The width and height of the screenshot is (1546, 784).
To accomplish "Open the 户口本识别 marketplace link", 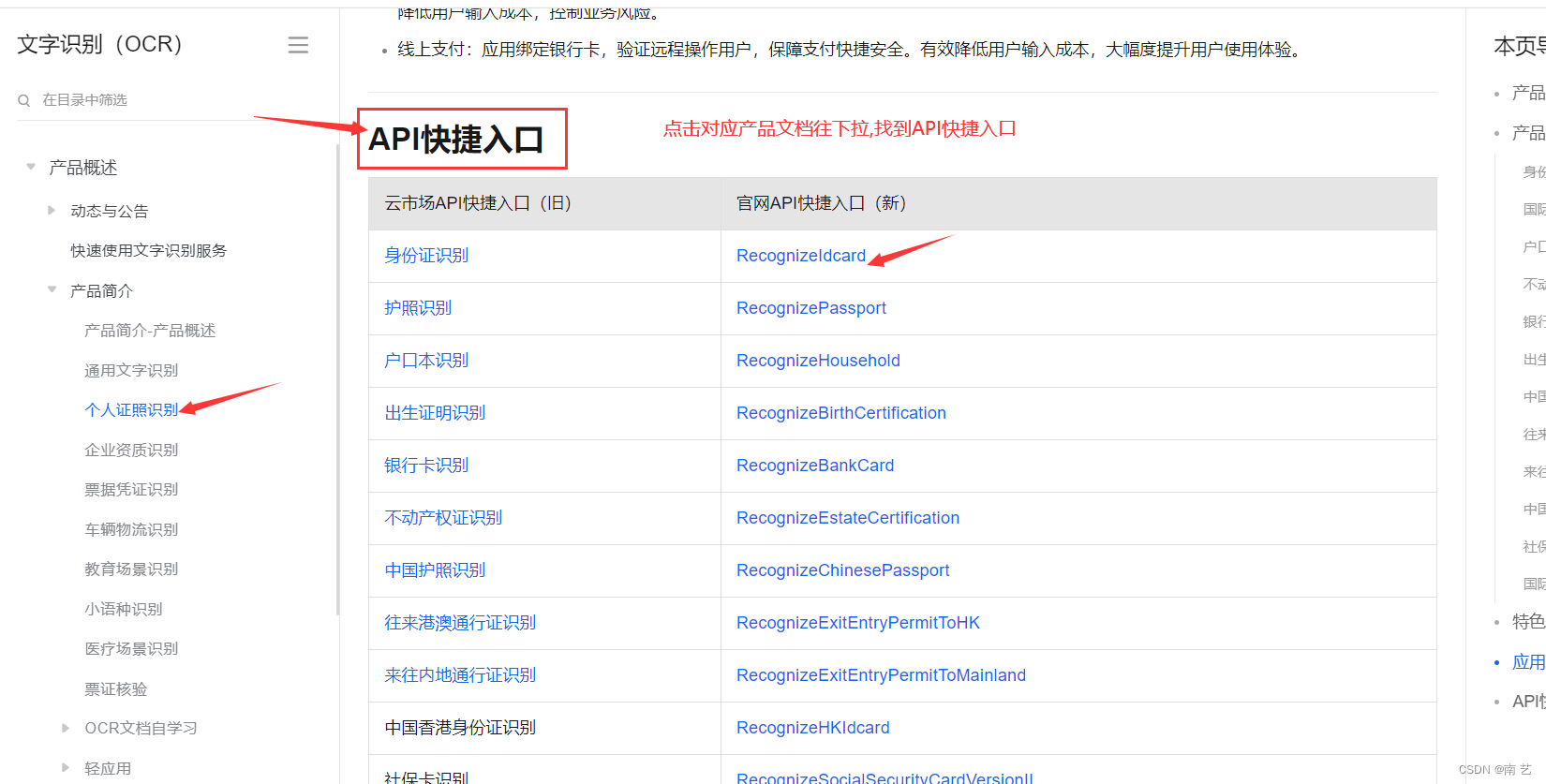I will 426,361.
